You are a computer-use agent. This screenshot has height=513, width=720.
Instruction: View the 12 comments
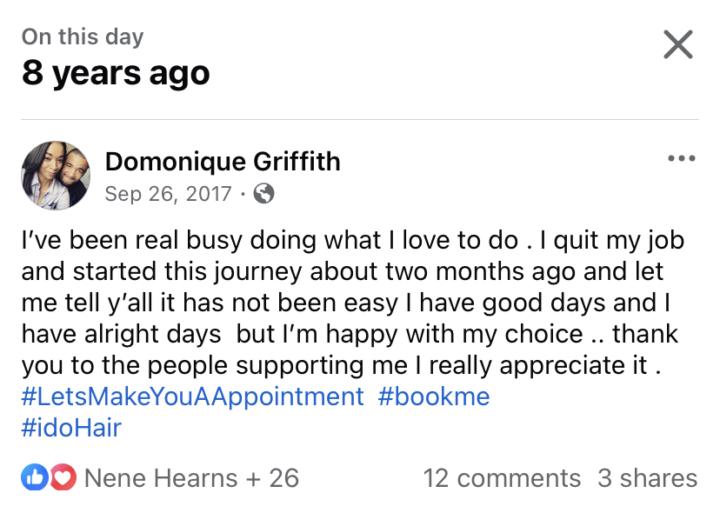(501, 478)
